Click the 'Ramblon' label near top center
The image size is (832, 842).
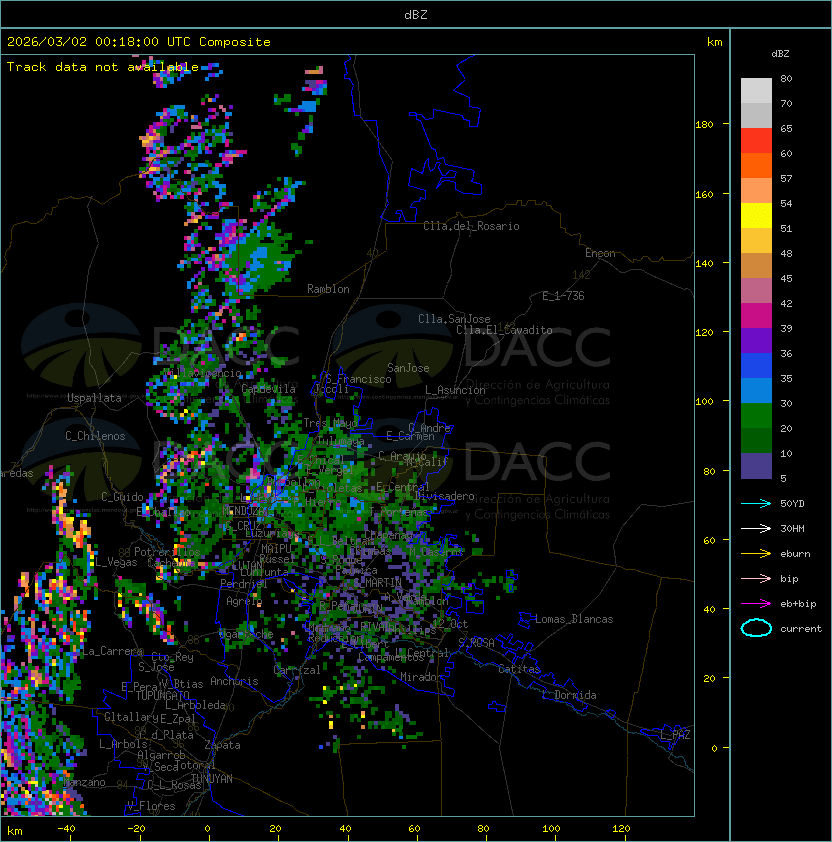click(x=328, y=289)
